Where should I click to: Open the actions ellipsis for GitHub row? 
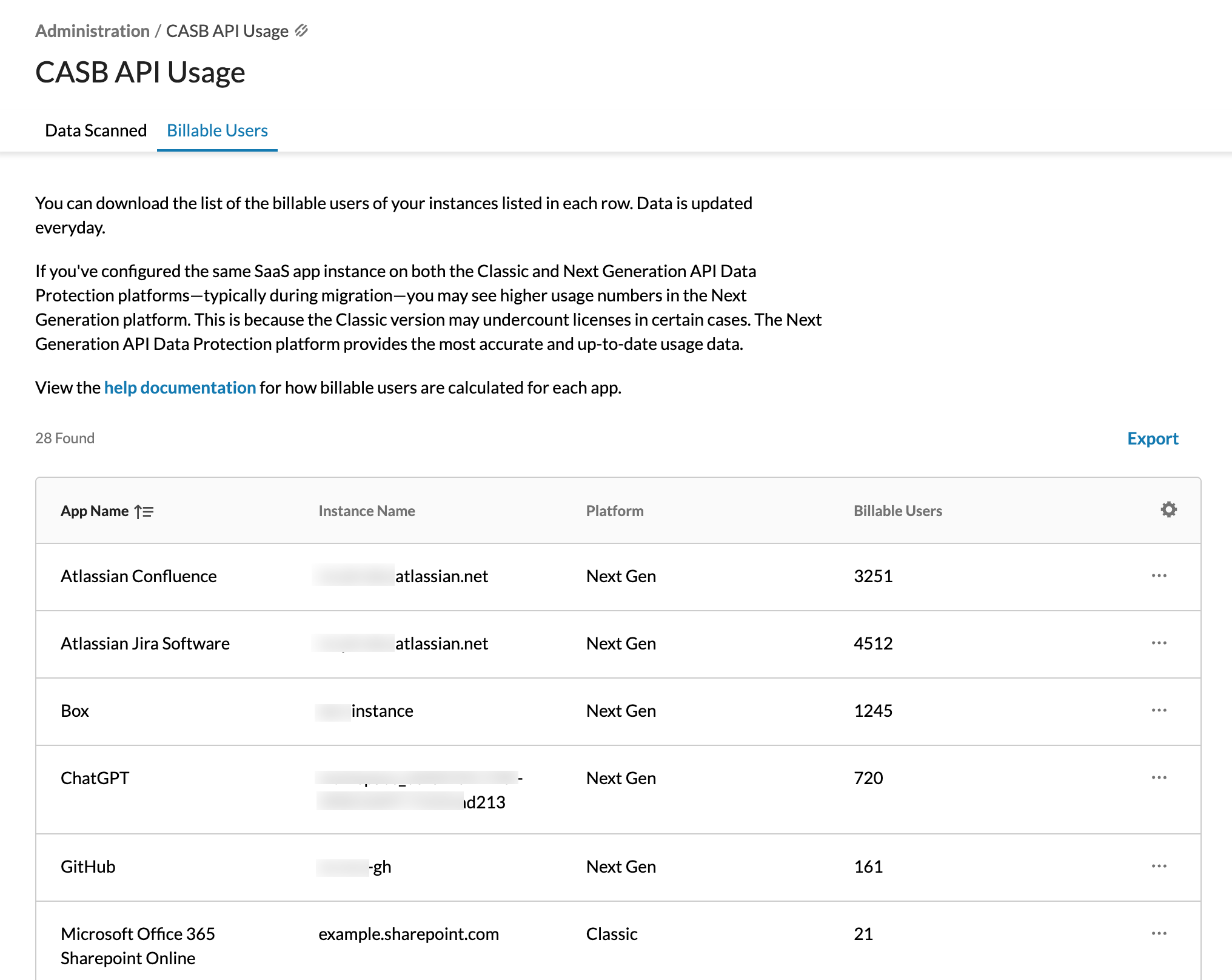click(1159, 866)
